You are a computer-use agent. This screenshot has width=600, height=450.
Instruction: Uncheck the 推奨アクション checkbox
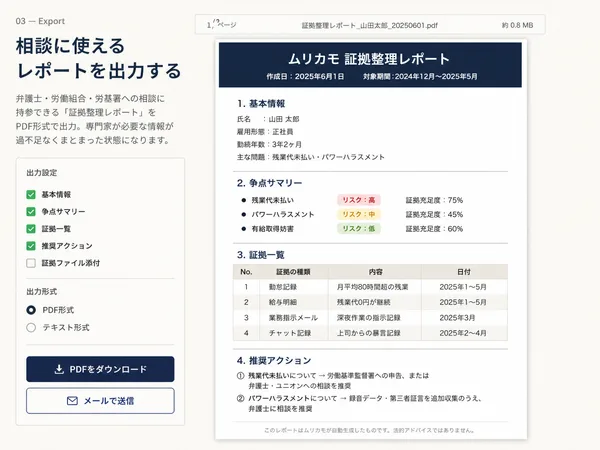point(31,246)
